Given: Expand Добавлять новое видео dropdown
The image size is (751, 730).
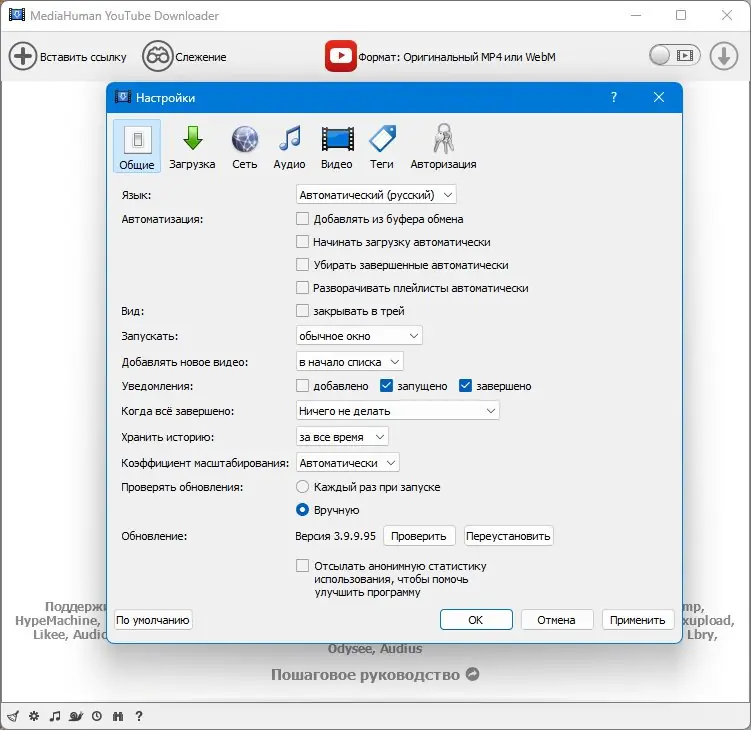Looking at the screenshot, I should pyautogui.click(x=350, y=362).
